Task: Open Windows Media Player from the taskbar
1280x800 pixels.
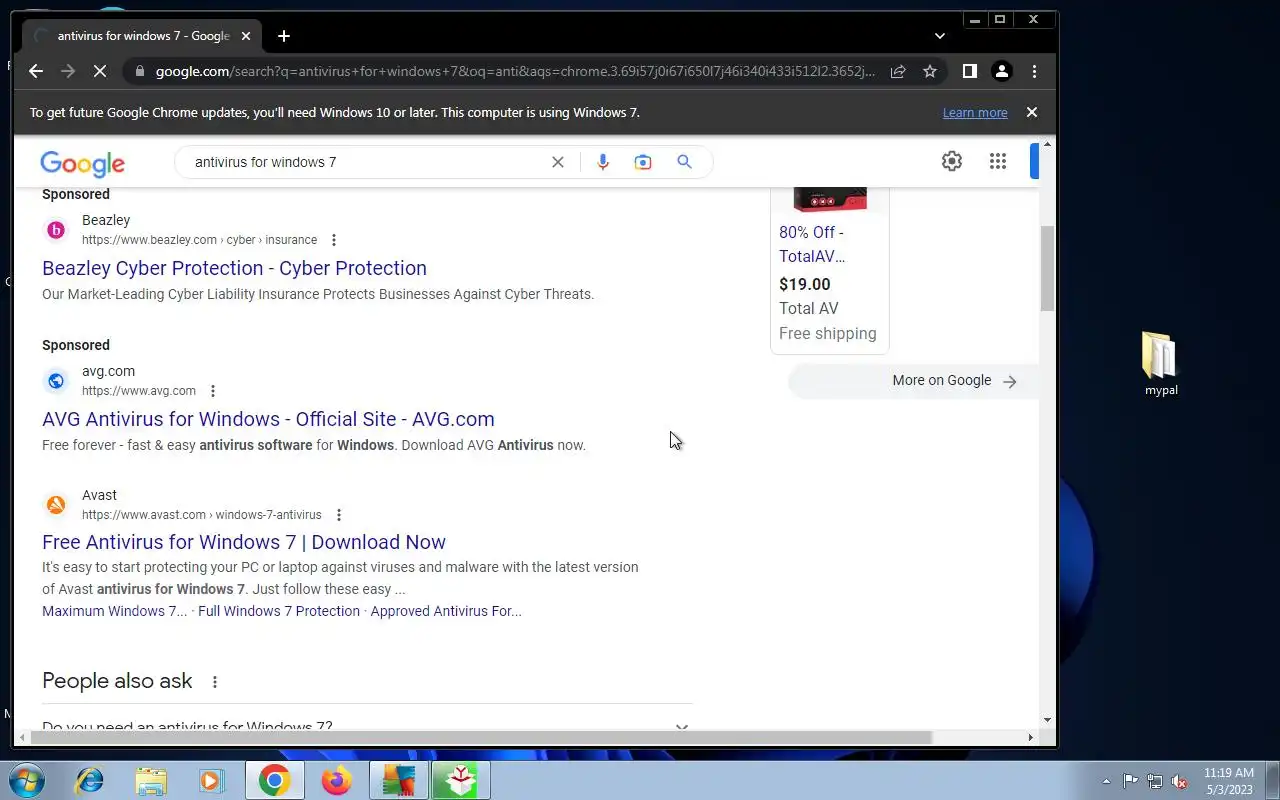Action: pos(212,780)
